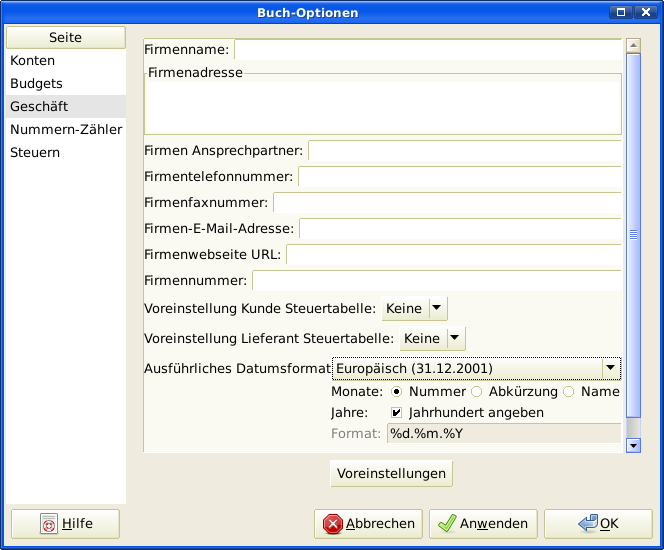
Task: Choose Abkürzung month format option
Action: 477,392
